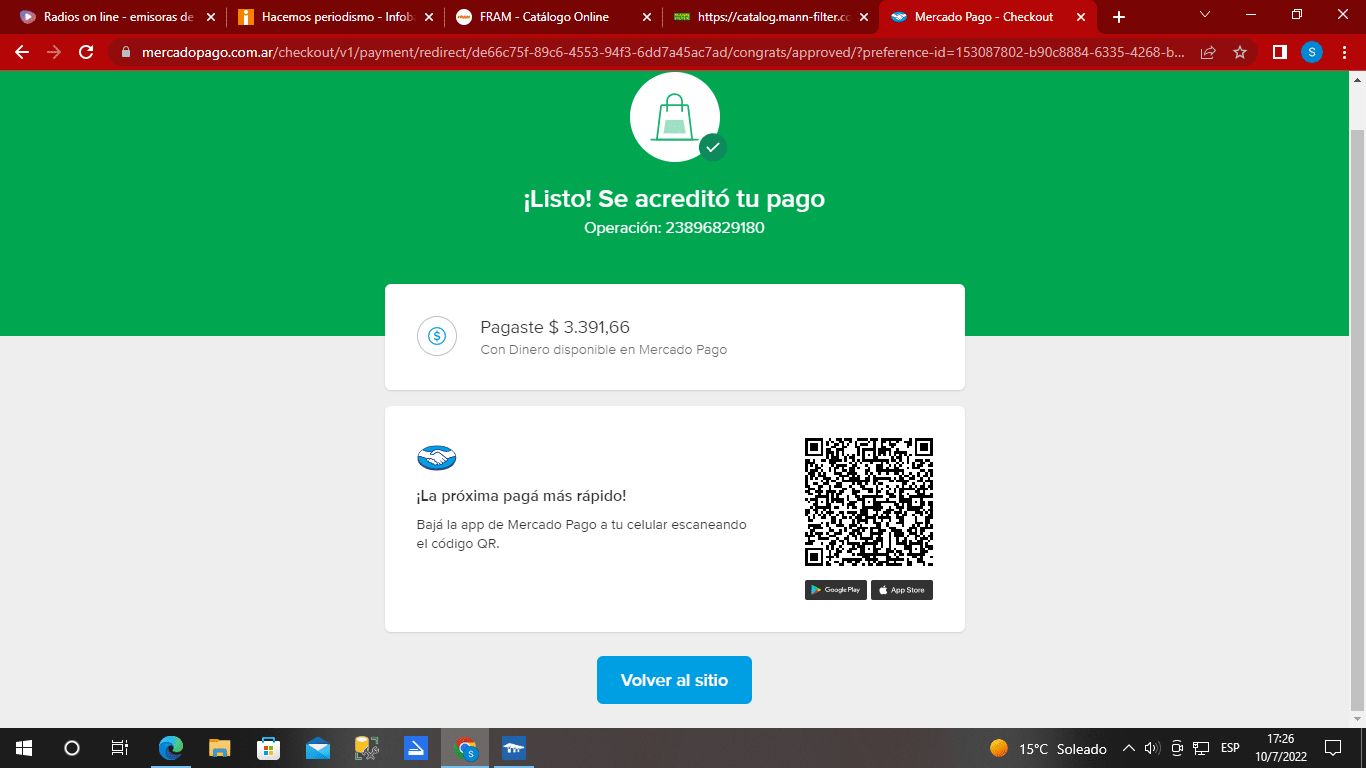
Task: Open the Meet Now camera tray icon
Action: point(1177,748)
